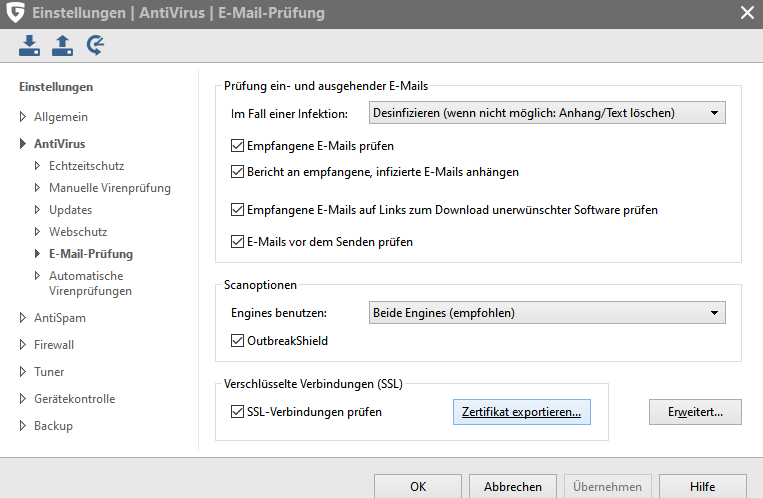Open the 'Engines benutzen' dropdown
763x498 pixels.
(547, 313)
